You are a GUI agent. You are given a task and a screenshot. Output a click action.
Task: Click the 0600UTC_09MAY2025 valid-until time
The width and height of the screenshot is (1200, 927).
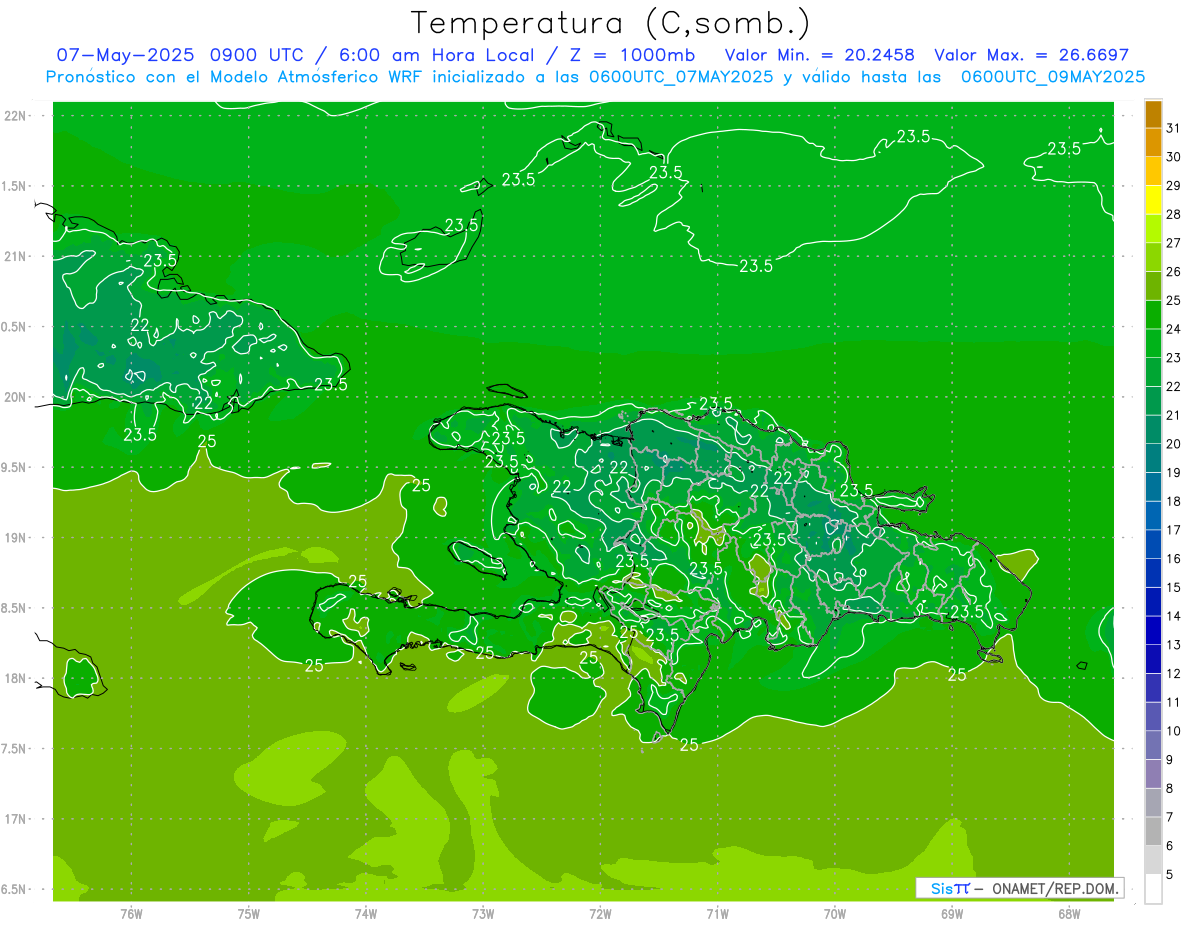(x=1053, y=77)
